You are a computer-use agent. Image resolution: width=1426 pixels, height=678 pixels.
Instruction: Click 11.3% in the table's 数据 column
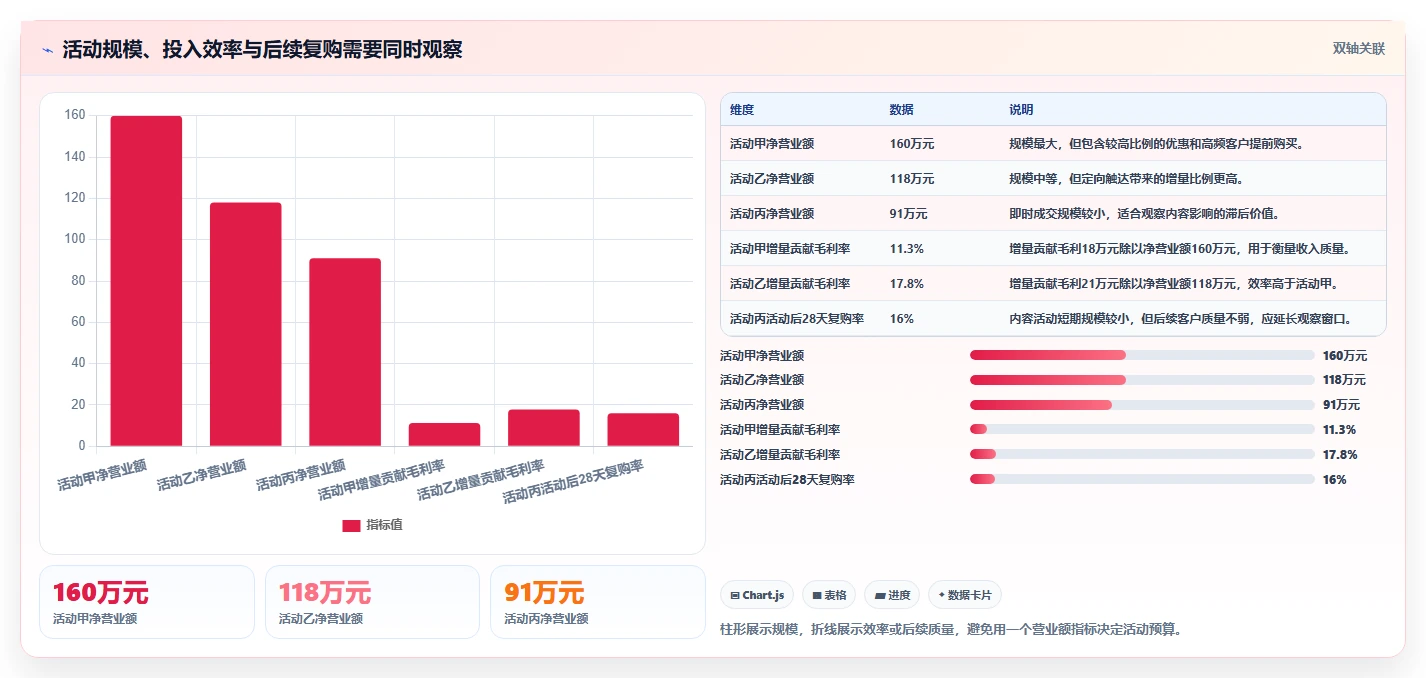pos(906,249)
